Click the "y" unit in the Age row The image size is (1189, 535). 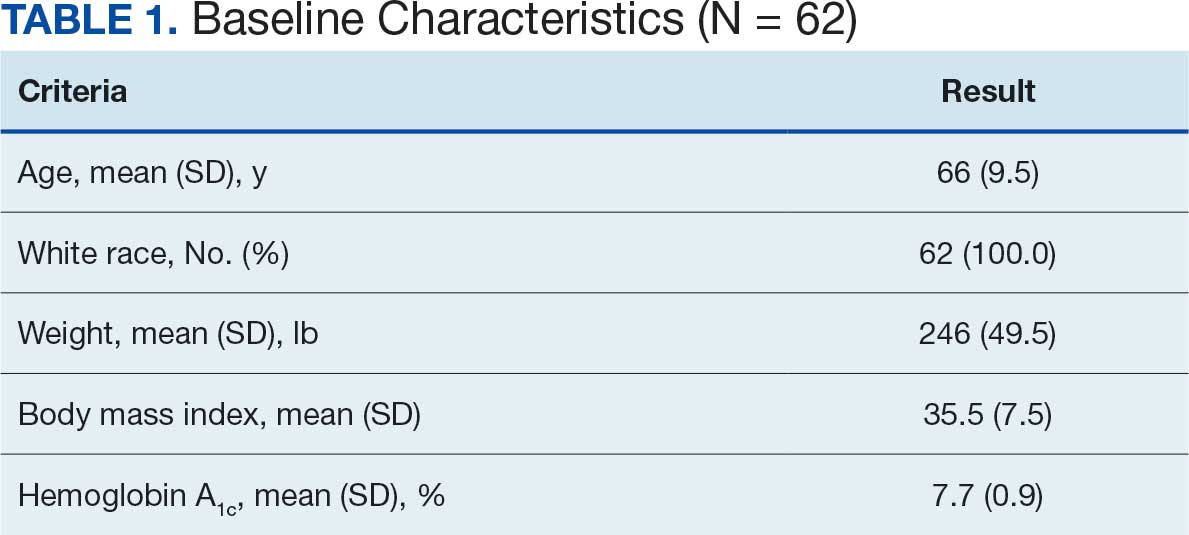click(x=259, y=175)
